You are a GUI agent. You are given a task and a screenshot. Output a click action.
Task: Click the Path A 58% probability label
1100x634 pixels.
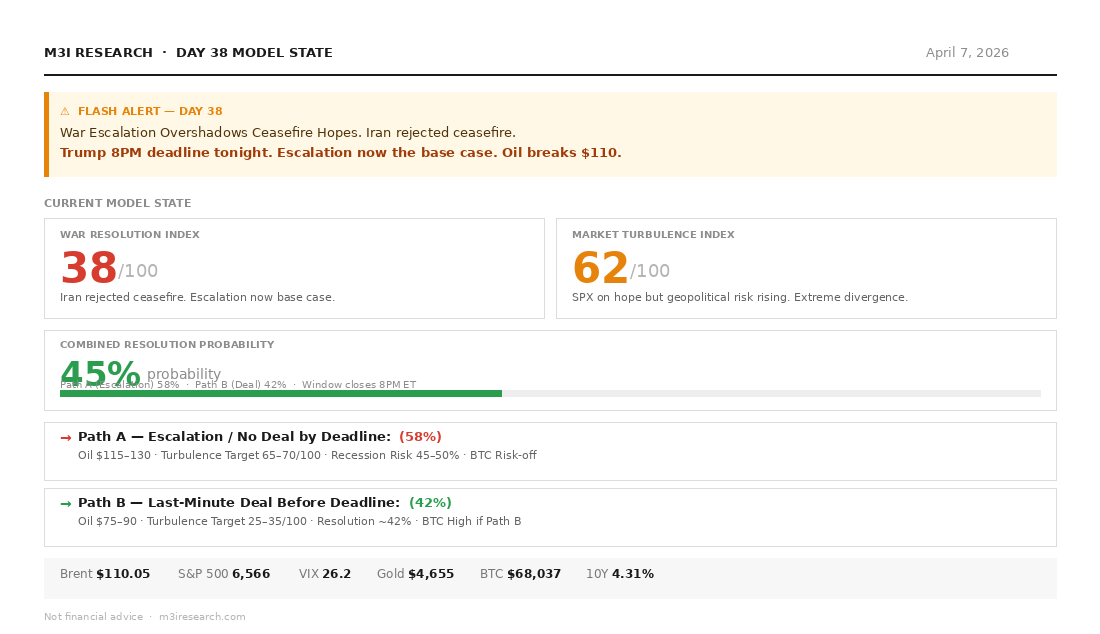point(420,437)
